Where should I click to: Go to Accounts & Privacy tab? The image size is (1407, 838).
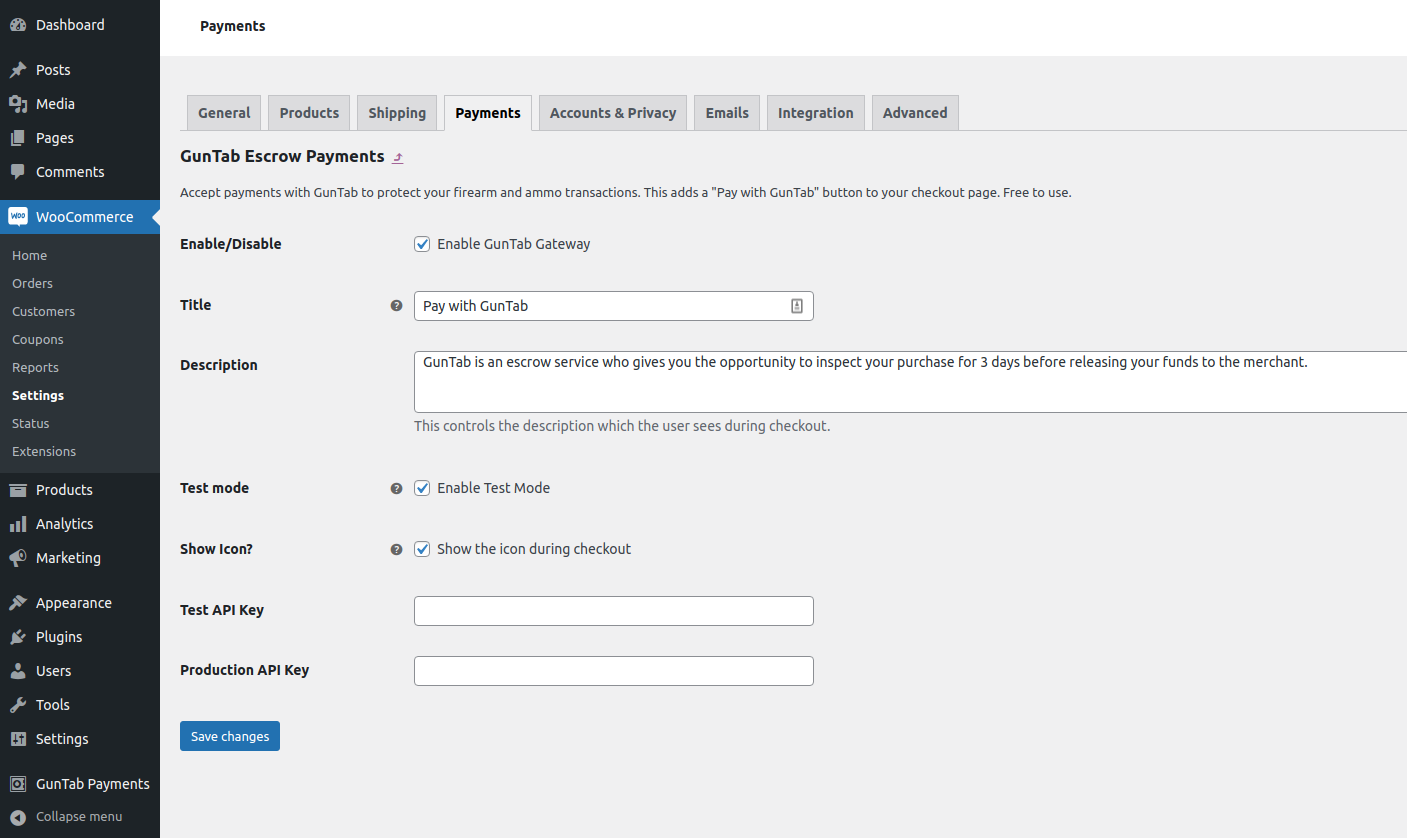(613, 113)
